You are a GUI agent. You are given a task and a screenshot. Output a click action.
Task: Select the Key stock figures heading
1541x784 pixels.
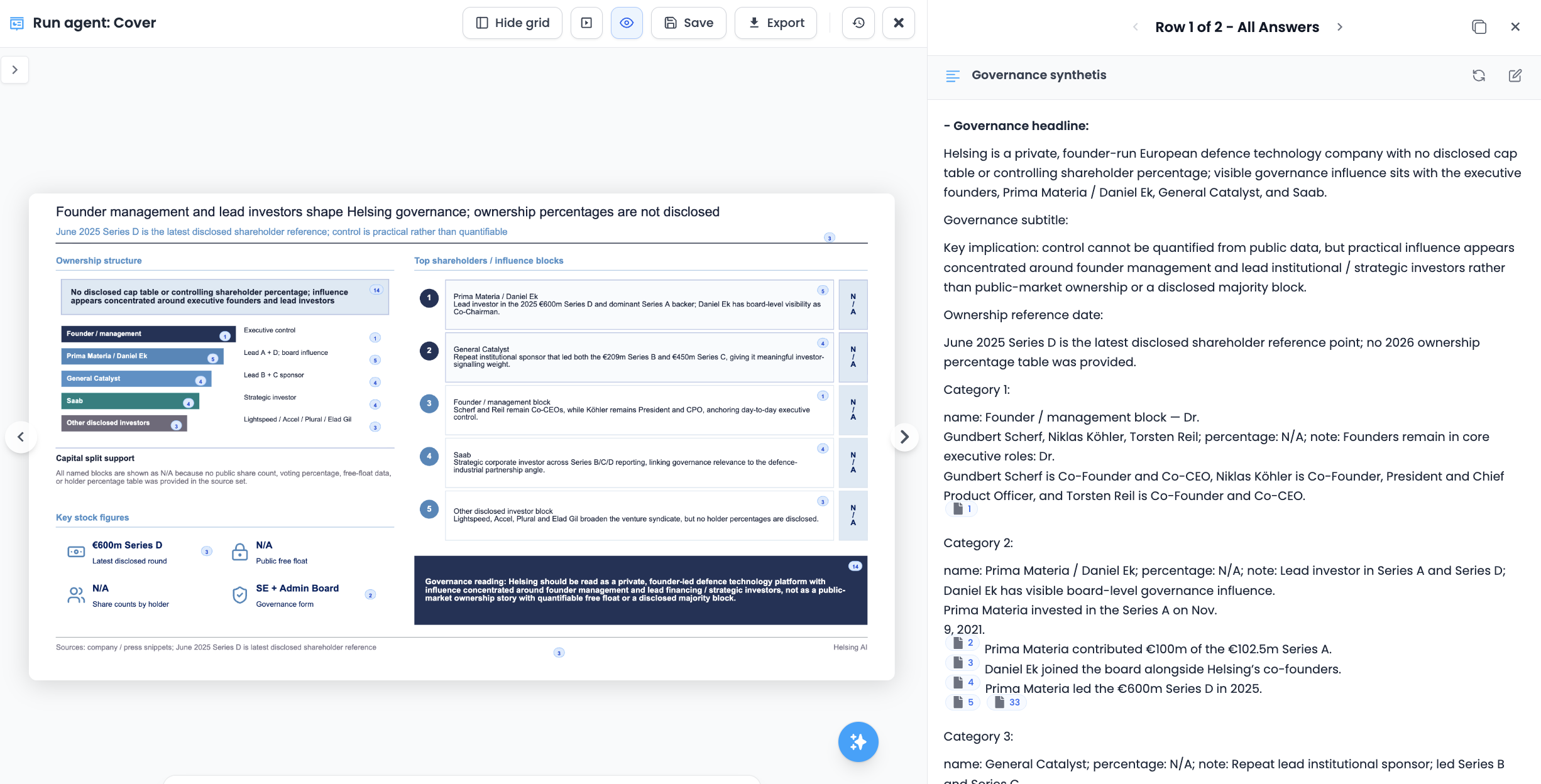tap(92, 518)
